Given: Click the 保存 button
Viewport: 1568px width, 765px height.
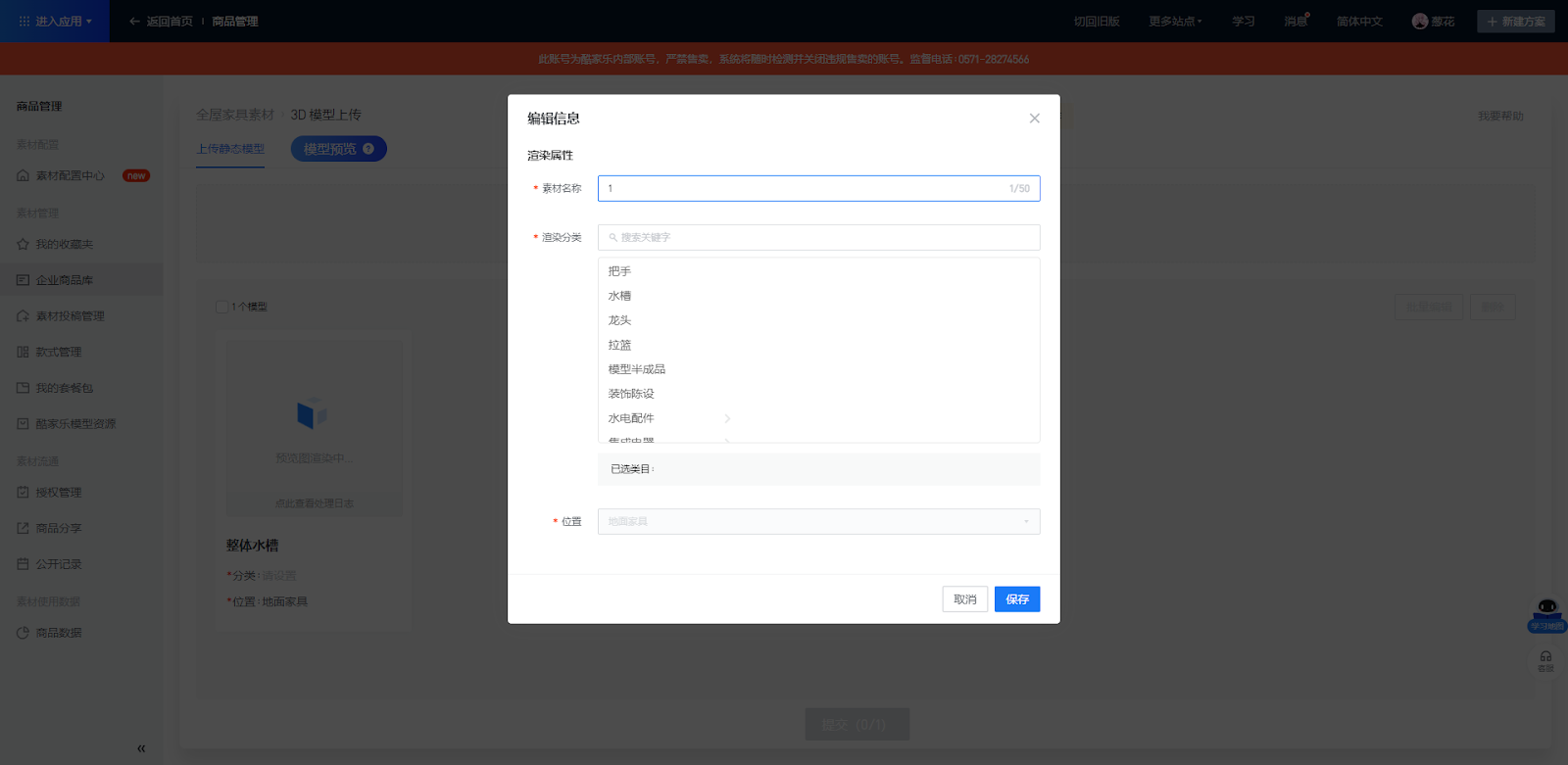Looking at the screenshot, I should 1016,599.
